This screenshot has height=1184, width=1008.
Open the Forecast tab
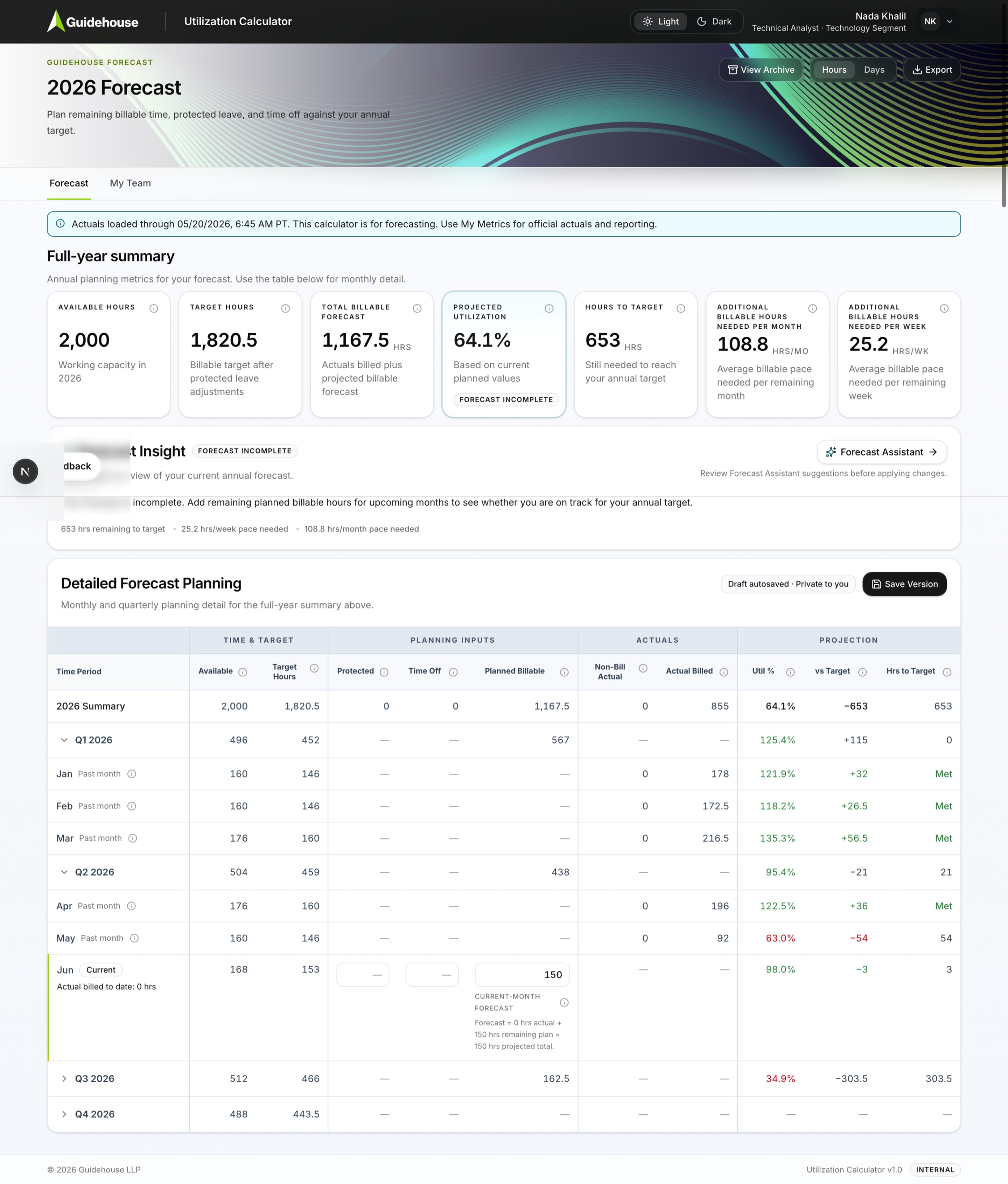point(69,183)
